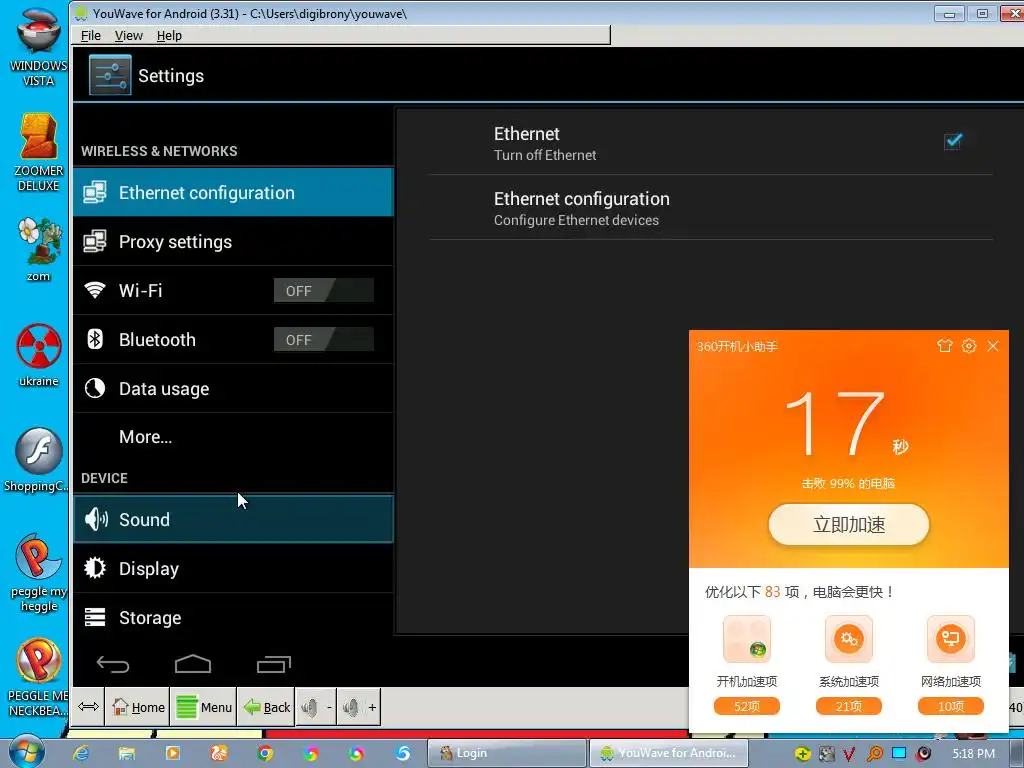
Task: Open PEGGLE ME NECKBEA desktop icon
Action: point(39,677)
